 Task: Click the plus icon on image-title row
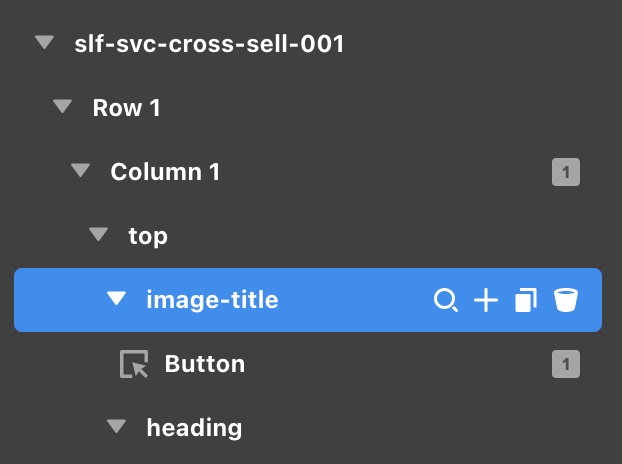pyautogui.click(x=485, y=300)
